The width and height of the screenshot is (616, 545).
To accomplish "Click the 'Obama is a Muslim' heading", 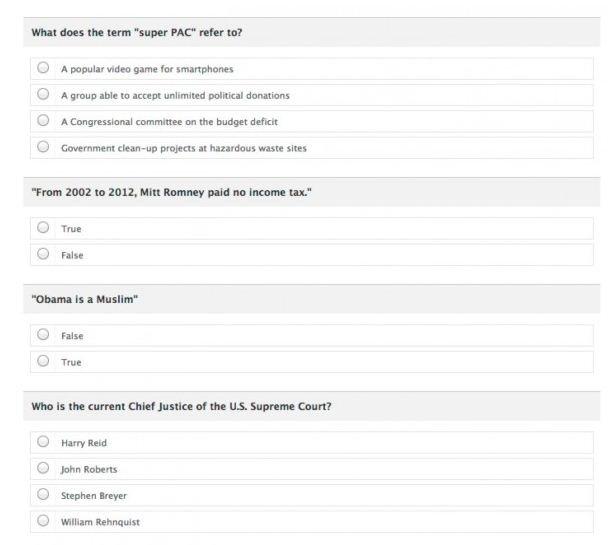I will tap(84, 299).
